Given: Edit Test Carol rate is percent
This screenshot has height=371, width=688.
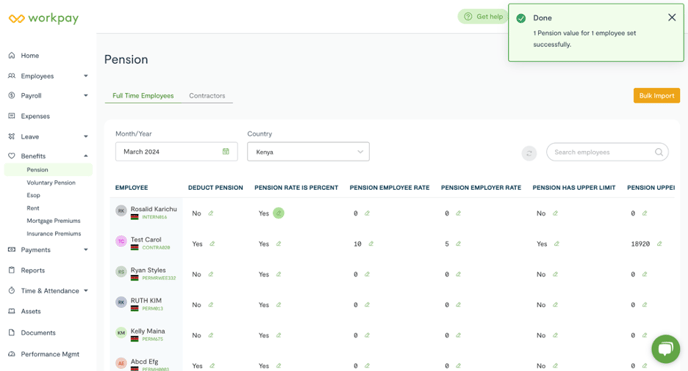Looking at the screenshot, I should (x=279, y=244).
